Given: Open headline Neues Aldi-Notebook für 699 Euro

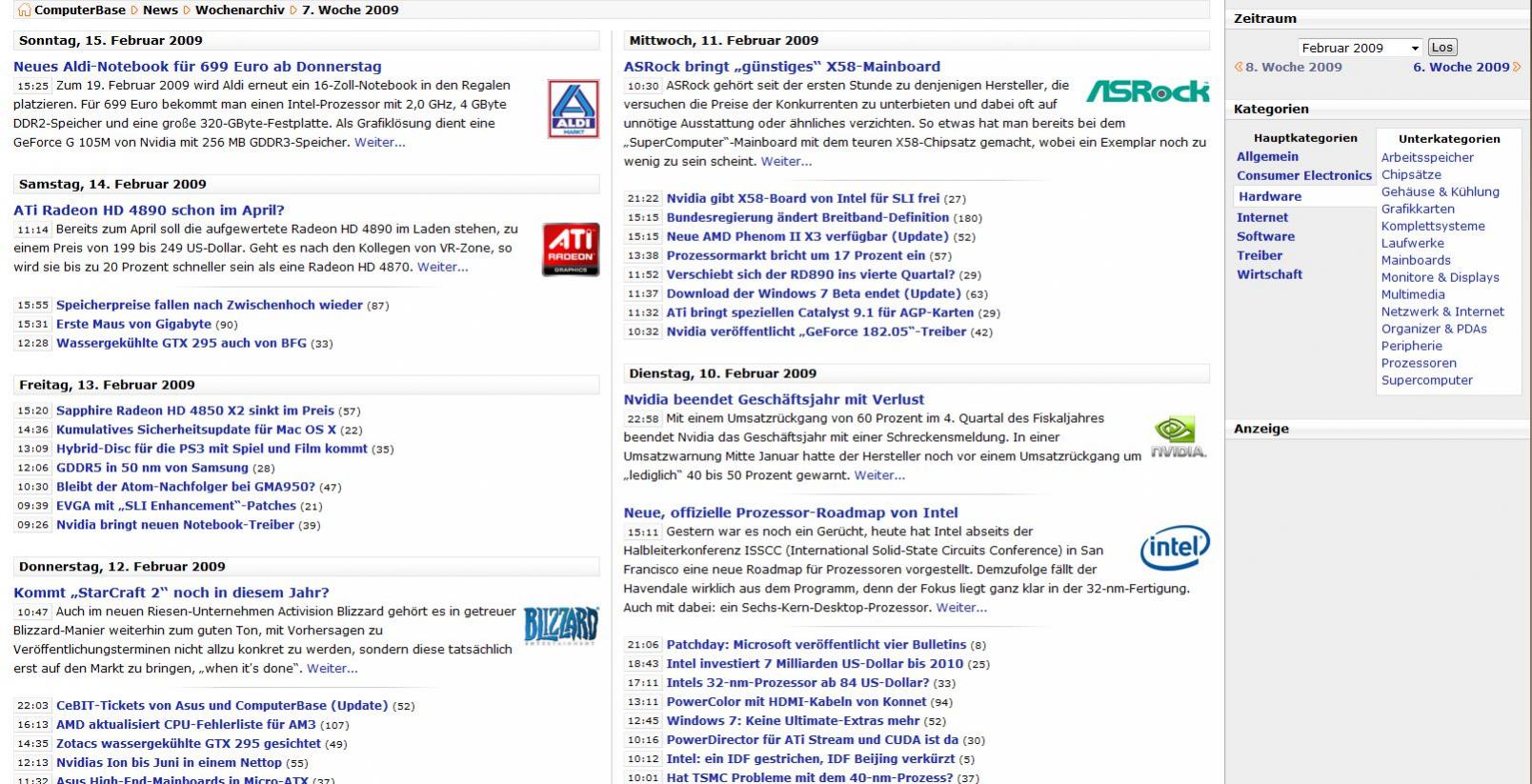Looking at the screenshot, I should click(197, 67).
